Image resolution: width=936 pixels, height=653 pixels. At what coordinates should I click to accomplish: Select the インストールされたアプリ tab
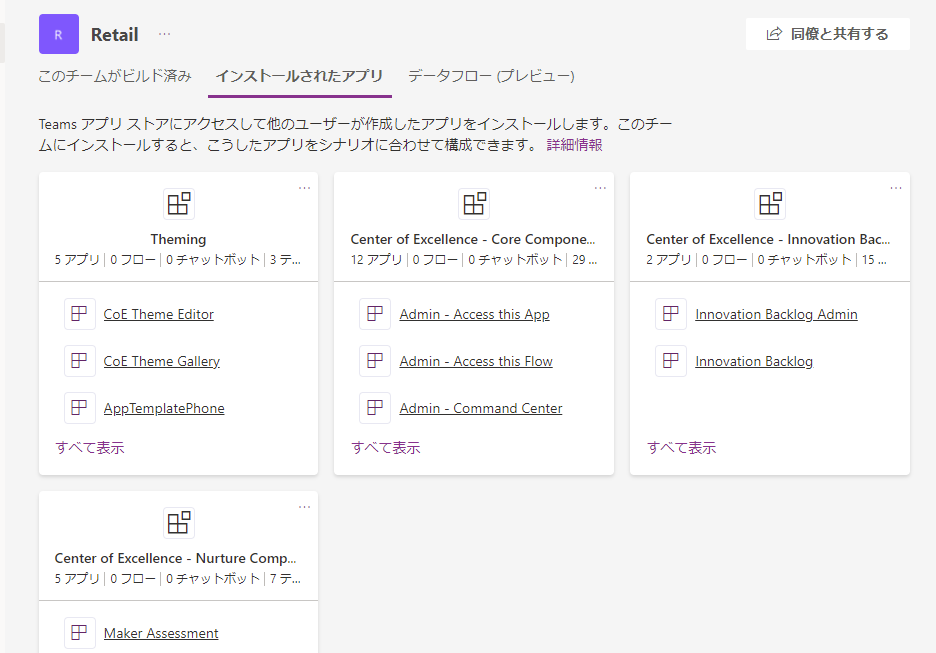pos(299,76)
